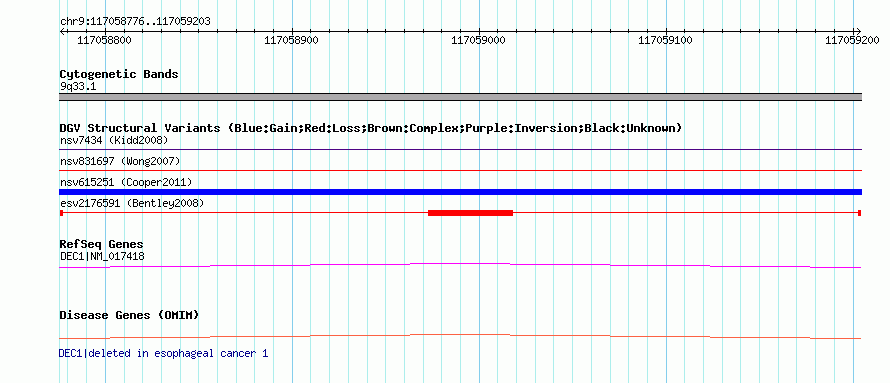This screenshot has height=383, width=890.
Task: Open variant label esv2176591 (Bentley2008)
Action: (132, 203)
